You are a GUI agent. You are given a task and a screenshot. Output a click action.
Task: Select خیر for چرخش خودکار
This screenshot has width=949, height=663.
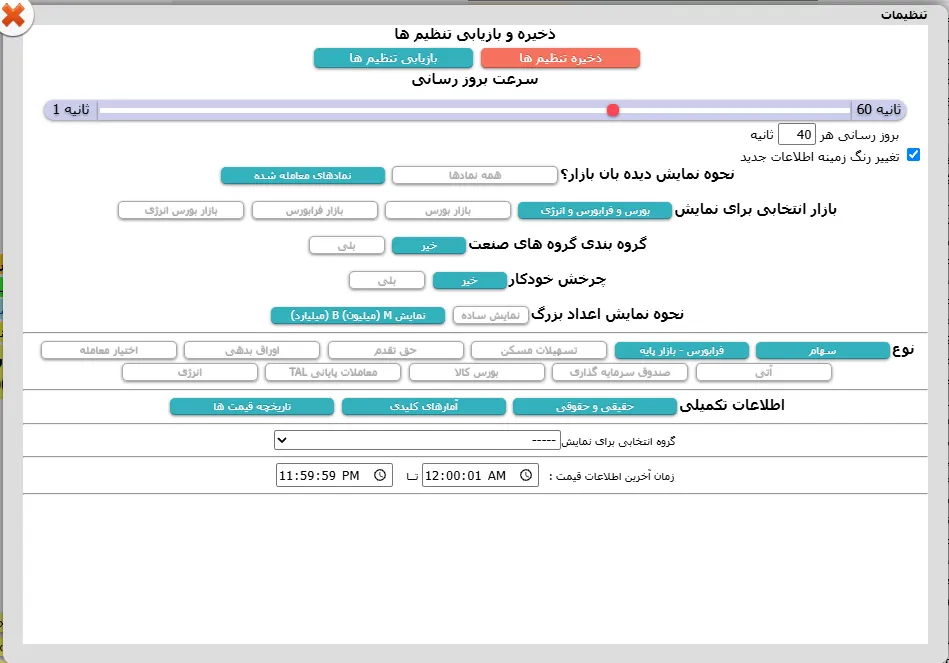(470, 280)
